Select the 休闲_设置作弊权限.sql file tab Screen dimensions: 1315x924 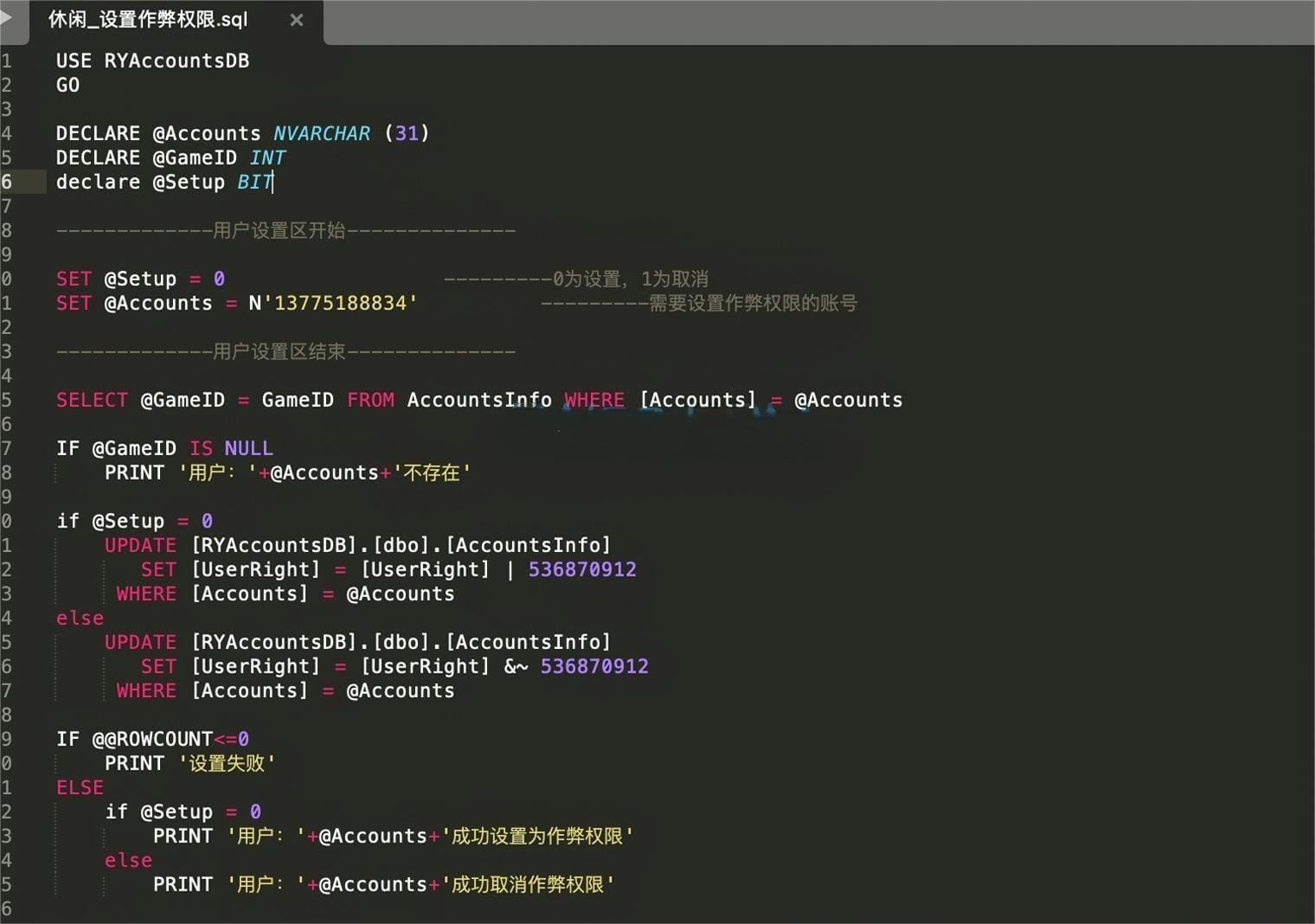click(148, 20)
